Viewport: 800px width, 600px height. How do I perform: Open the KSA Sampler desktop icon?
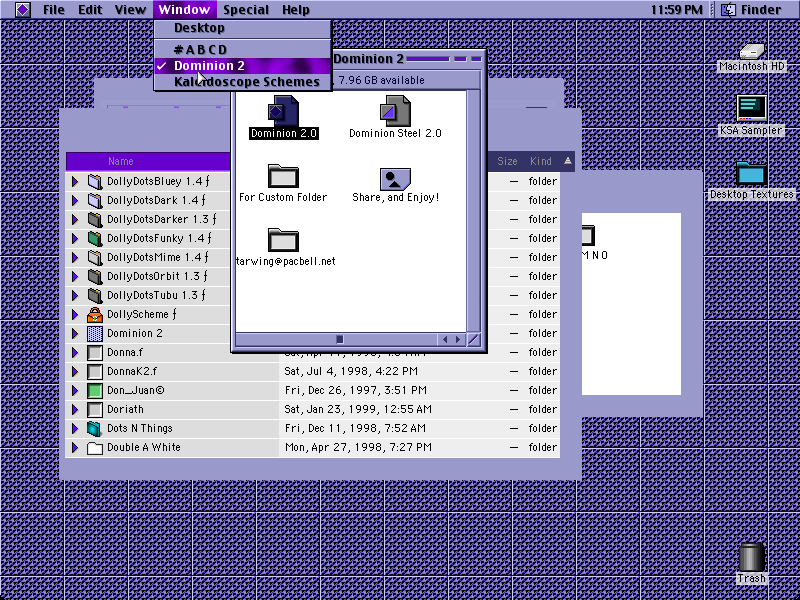[x=752, y=109]
